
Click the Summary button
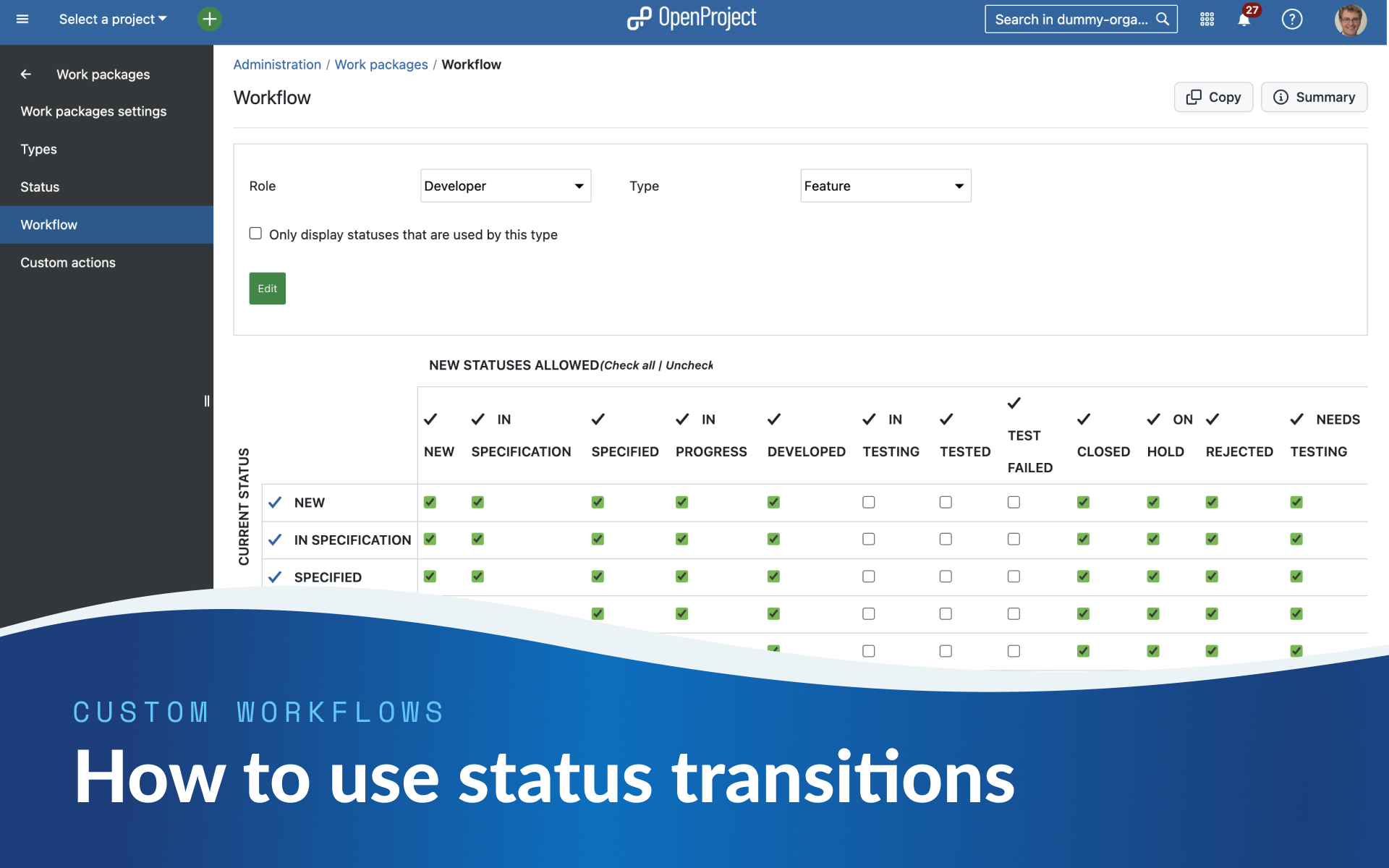click(1313, 97)
